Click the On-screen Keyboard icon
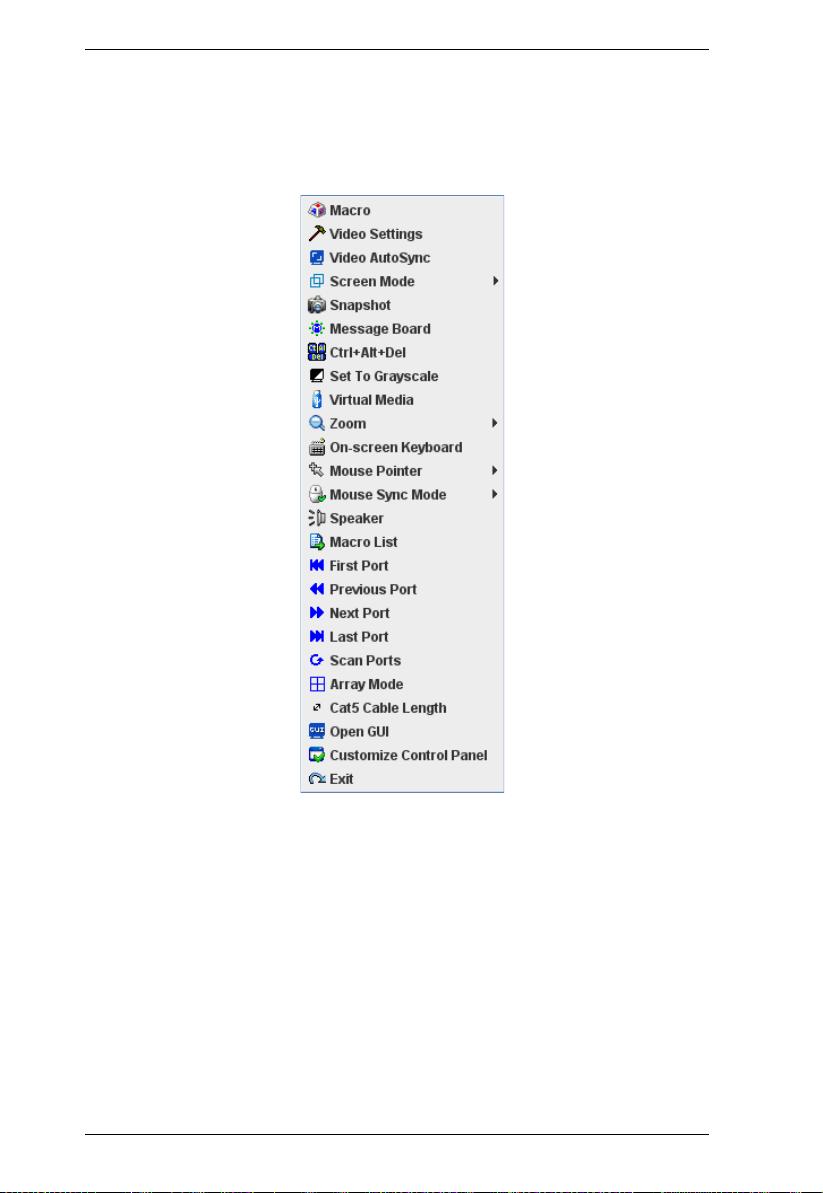The image size is (823, 1193). pyautogui.click(x=316, y=447)
